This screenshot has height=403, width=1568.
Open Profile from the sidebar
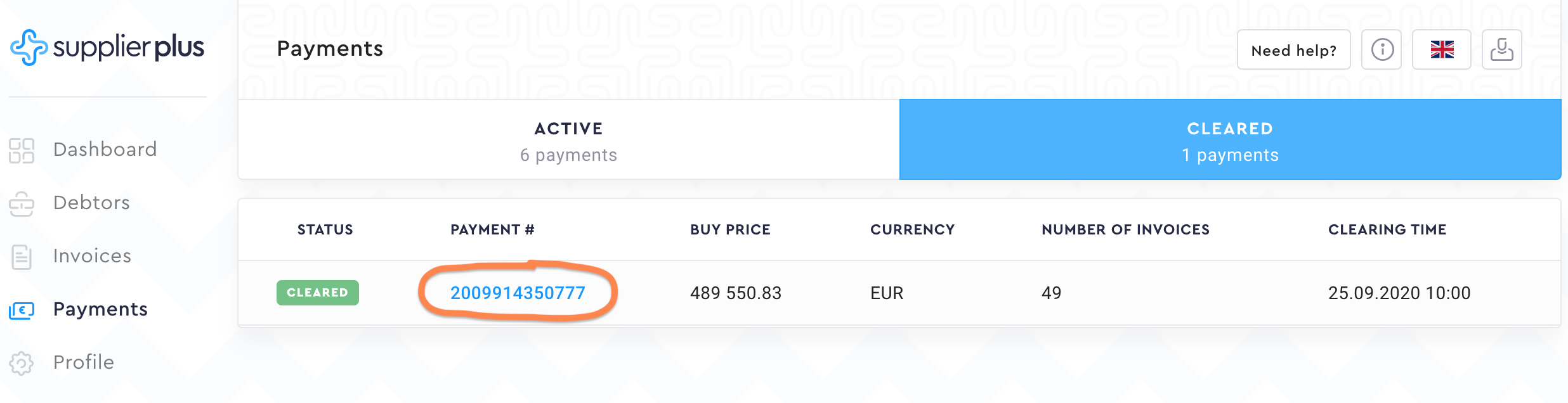tap(84, 362)
